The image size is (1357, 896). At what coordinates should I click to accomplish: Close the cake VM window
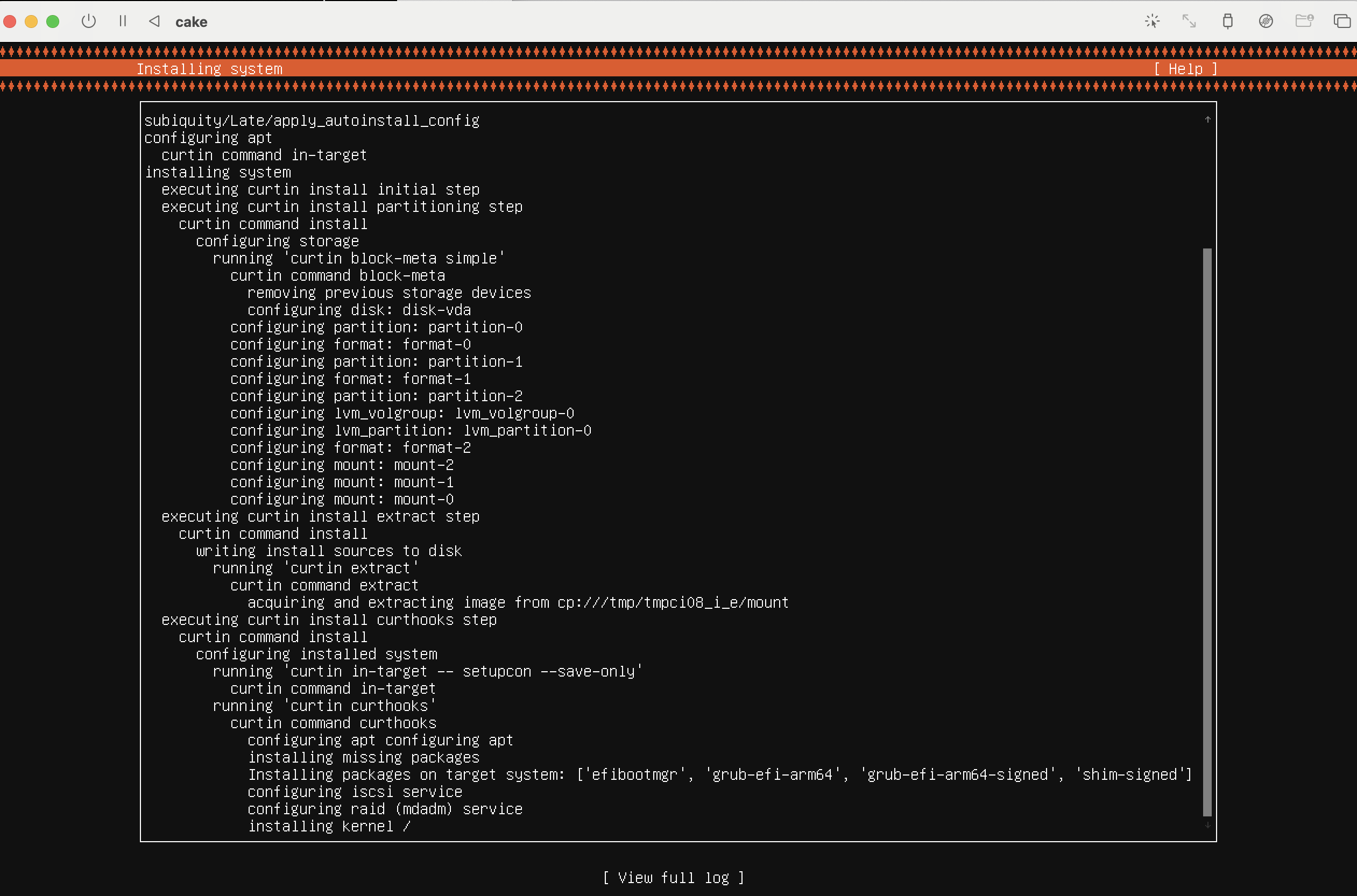pos(10,22)
